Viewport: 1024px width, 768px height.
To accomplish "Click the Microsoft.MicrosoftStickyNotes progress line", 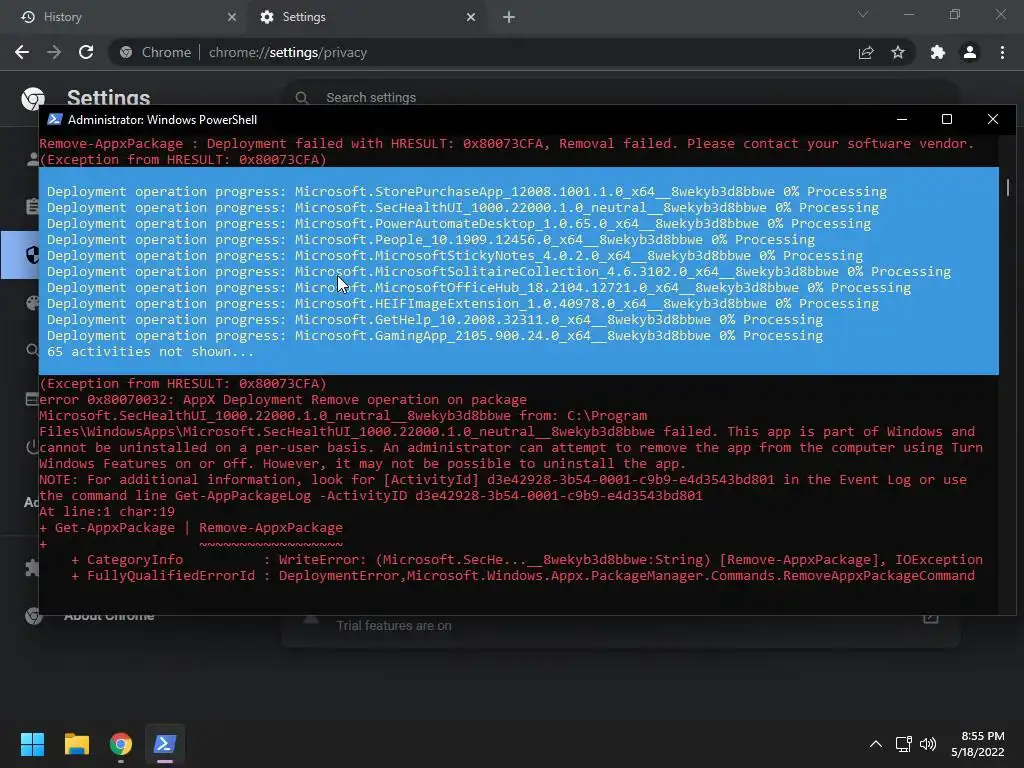I will 455,255.
